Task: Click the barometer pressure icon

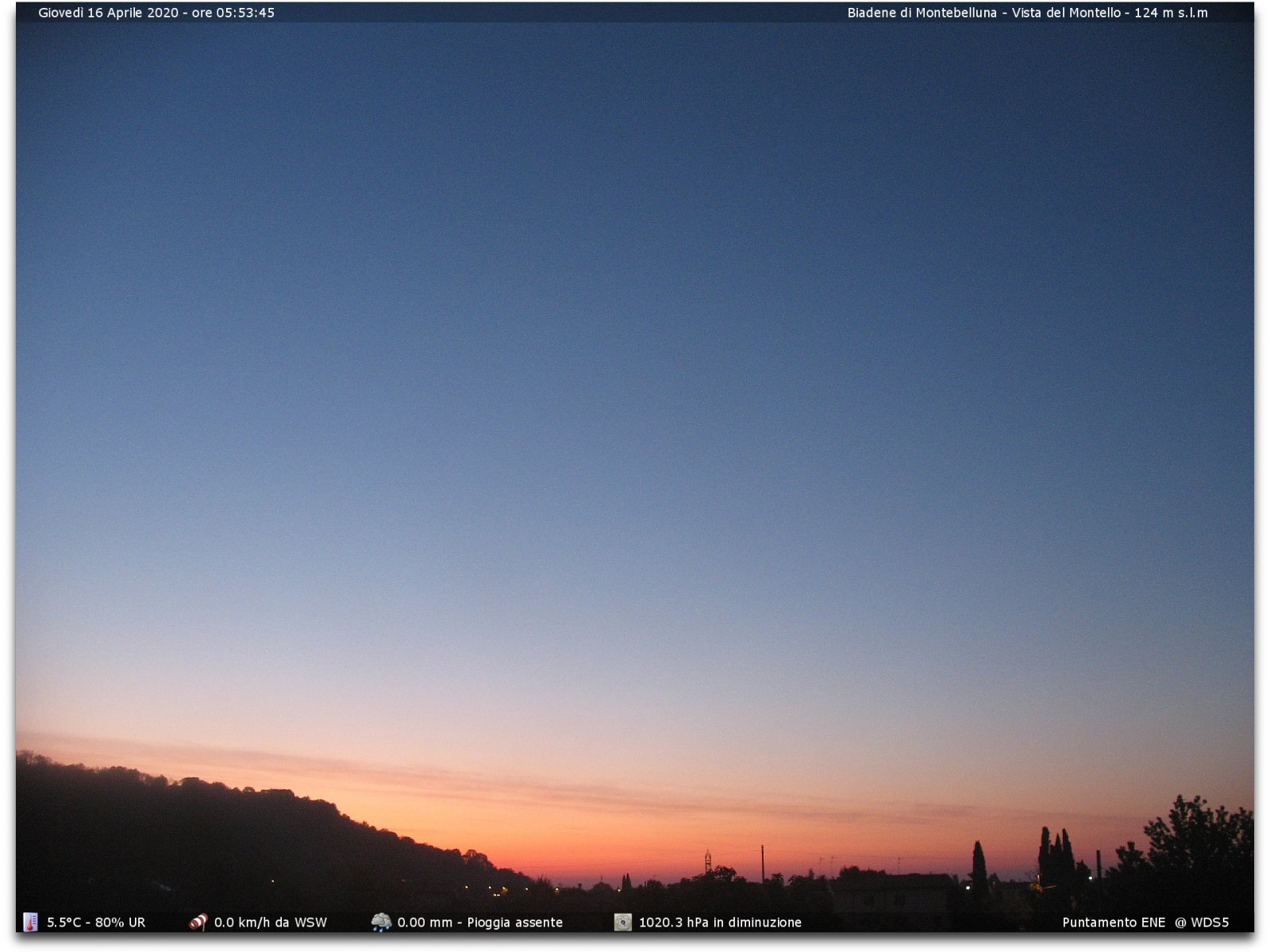Action: (x=623, y=922)
